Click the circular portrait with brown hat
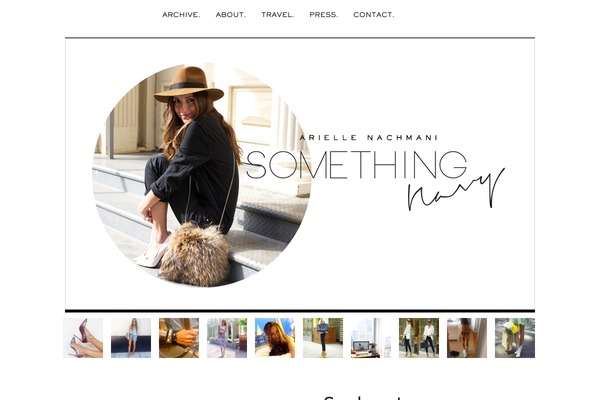The width and height of the screenshot is (600, 400). [202, 175]
